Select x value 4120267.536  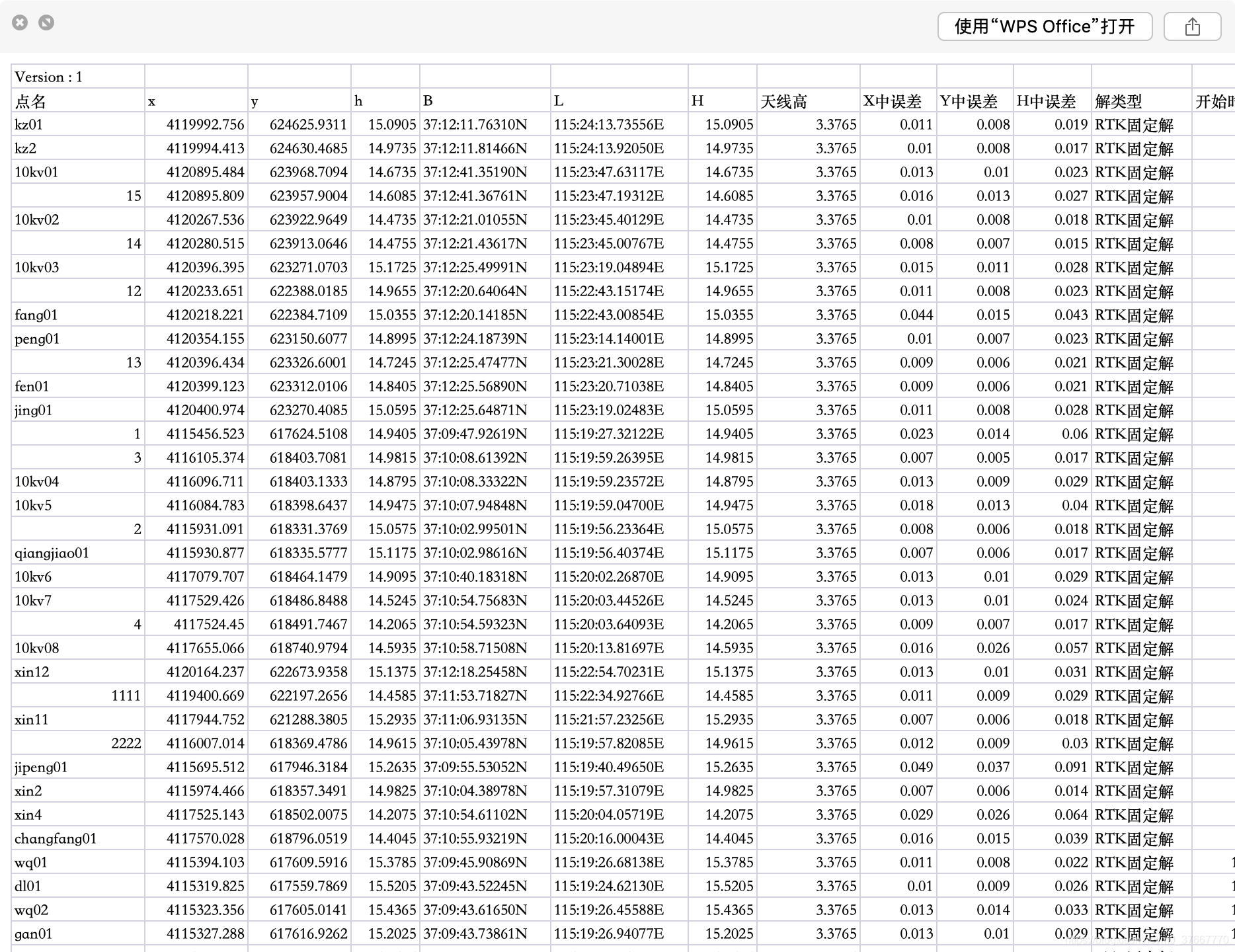(196, 219)
